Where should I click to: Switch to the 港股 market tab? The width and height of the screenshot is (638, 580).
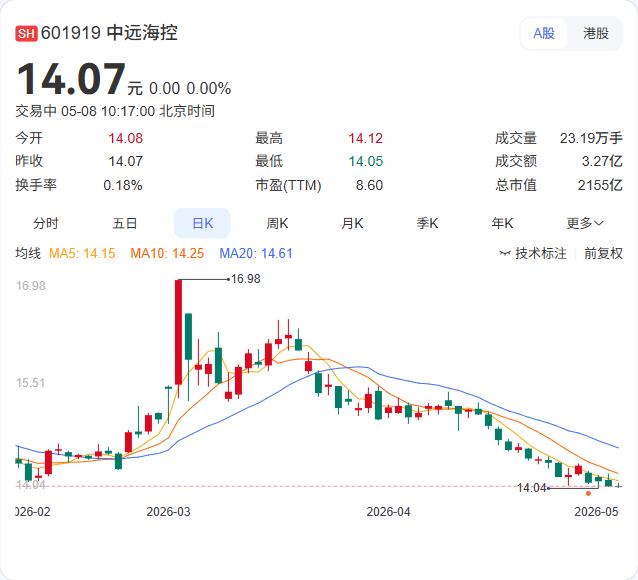(x=596, y=33)
